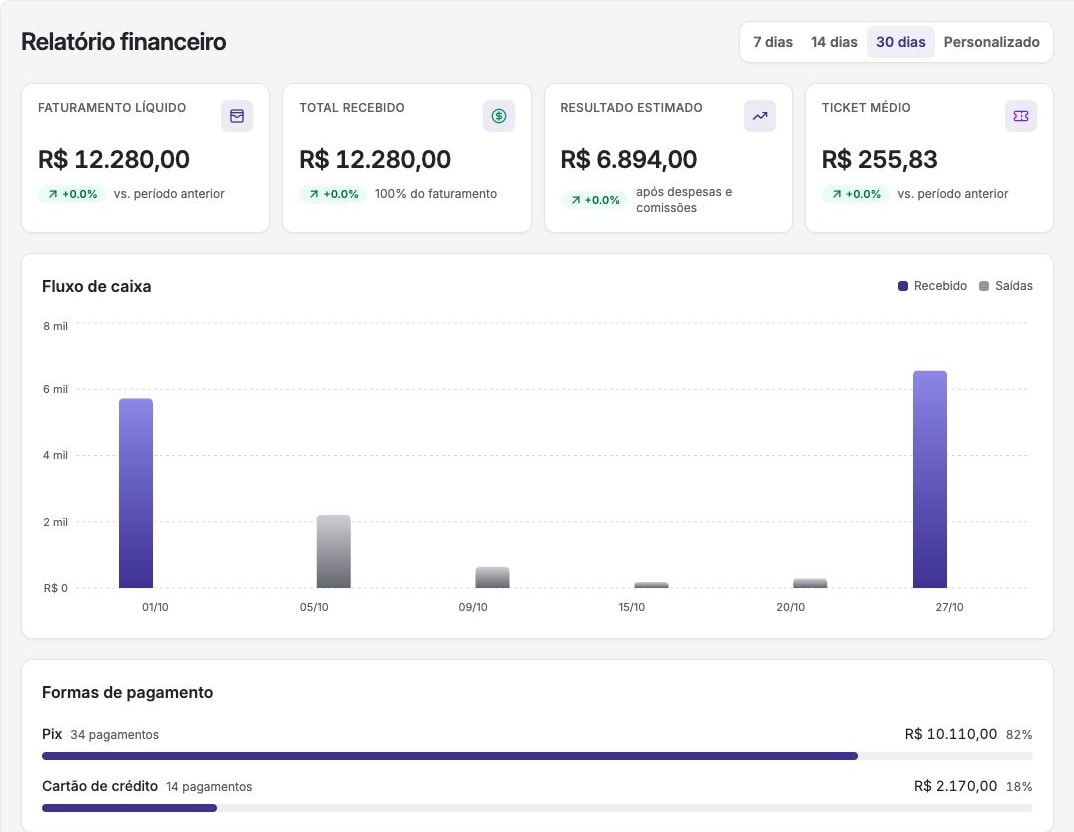Click the small Saídas bar at 15/10
Screen dimensions: 1074x832
[651, 585]
